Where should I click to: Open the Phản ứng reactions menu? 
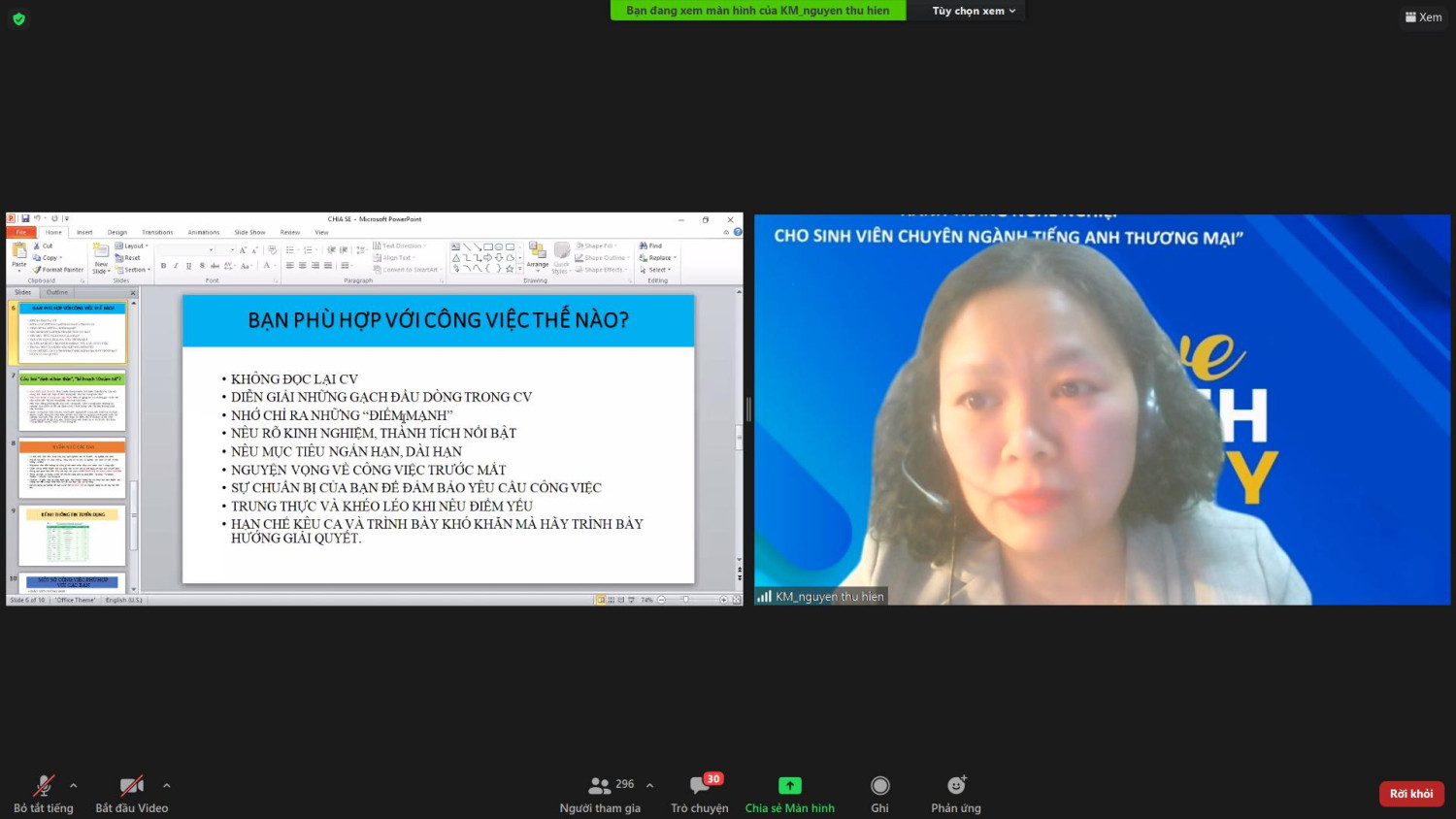click(x=956, y=786)
